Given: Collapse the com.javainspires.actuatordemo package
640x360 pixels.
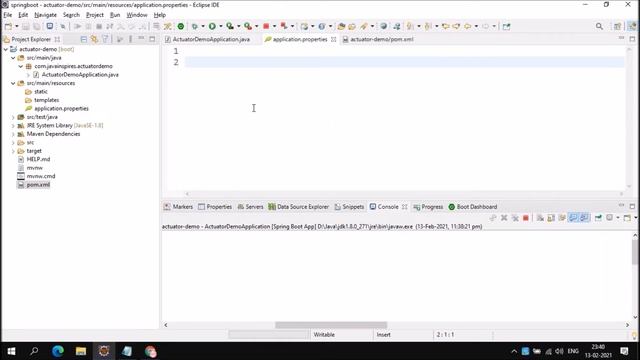Looking at the screenshot, I should tap(20, 66).
